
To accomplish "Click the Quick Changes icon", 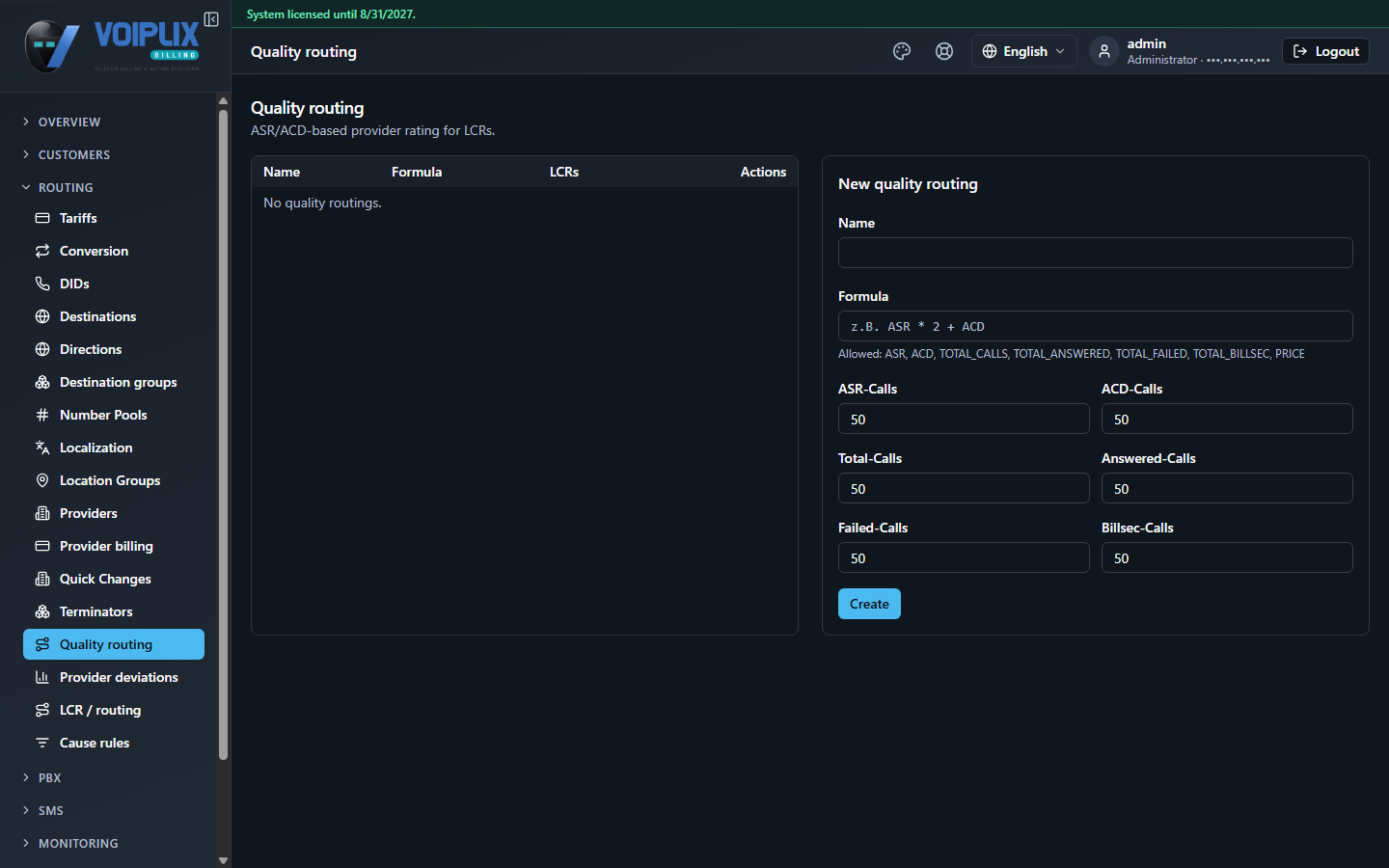I will click(x=42, y=579).
